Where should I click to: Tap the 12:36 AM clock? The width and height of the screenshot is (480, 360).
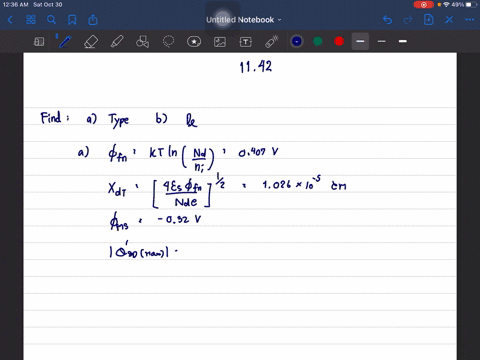(15, 5)
